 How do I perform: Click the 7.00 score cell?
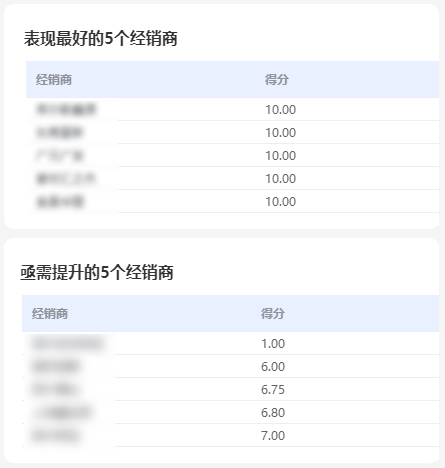tap(273, 436)
